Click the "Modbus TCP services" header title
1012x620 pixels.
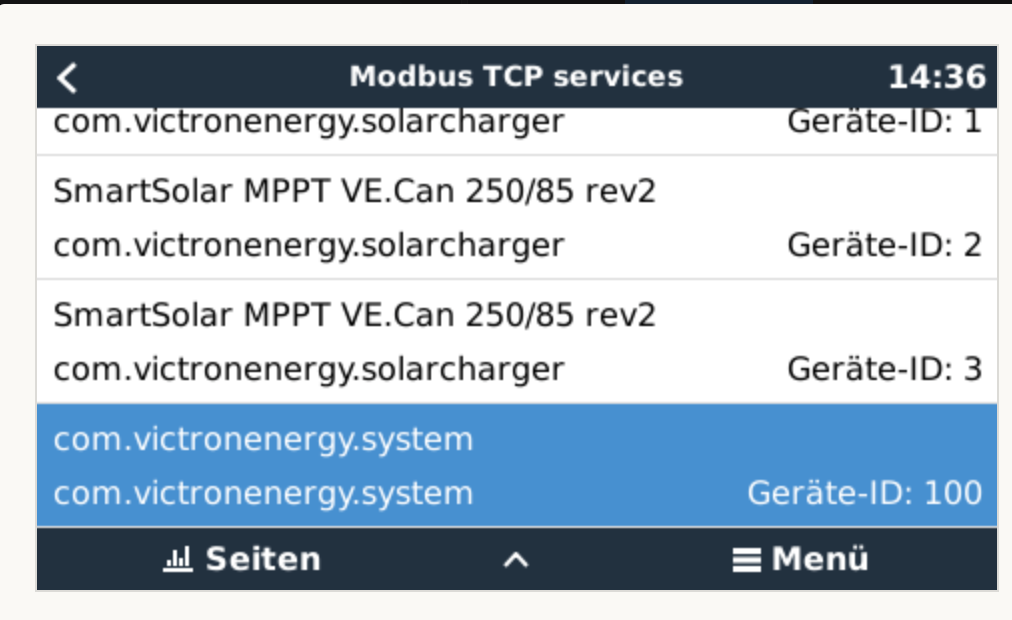516,77
